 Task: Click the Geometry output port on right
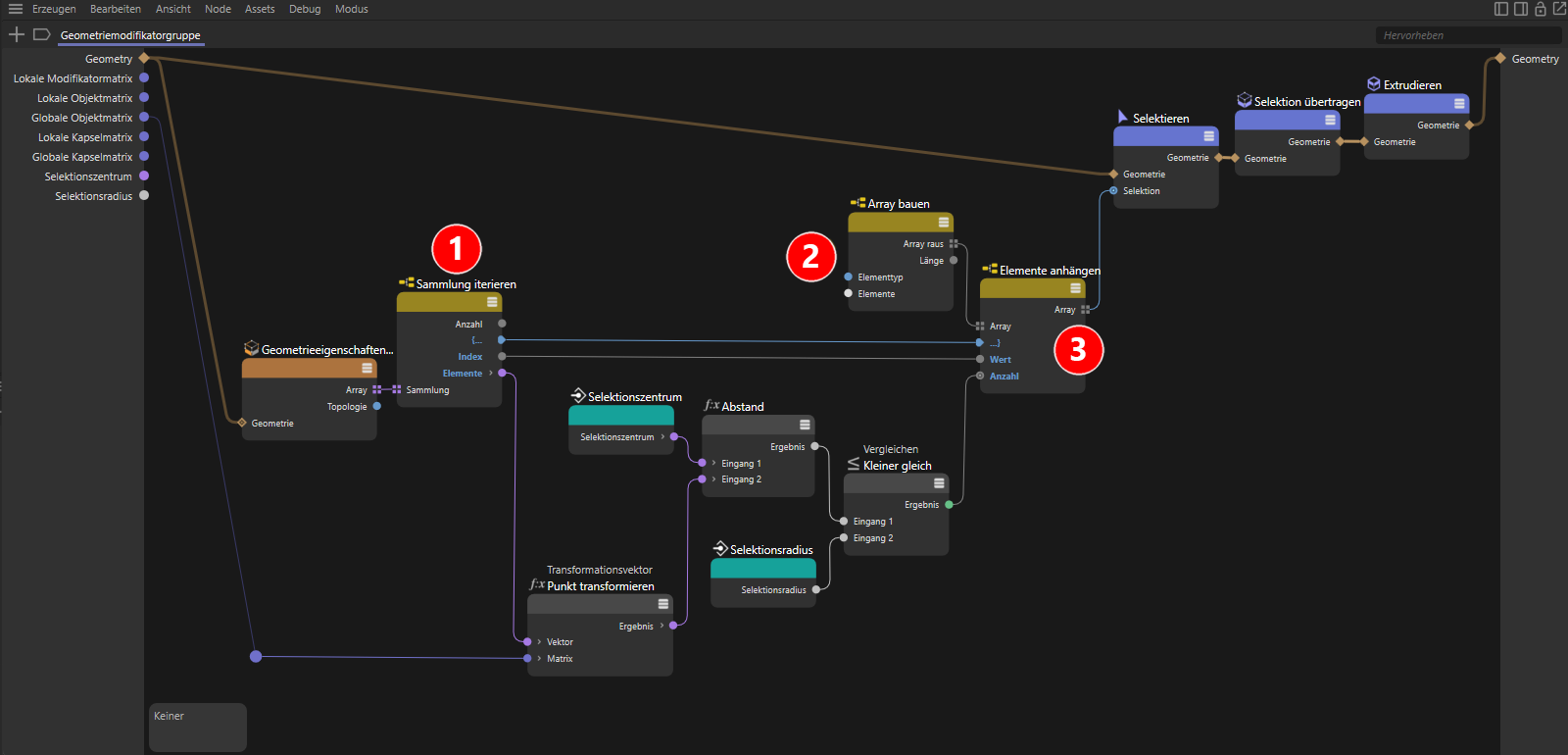click(1500, 59)
